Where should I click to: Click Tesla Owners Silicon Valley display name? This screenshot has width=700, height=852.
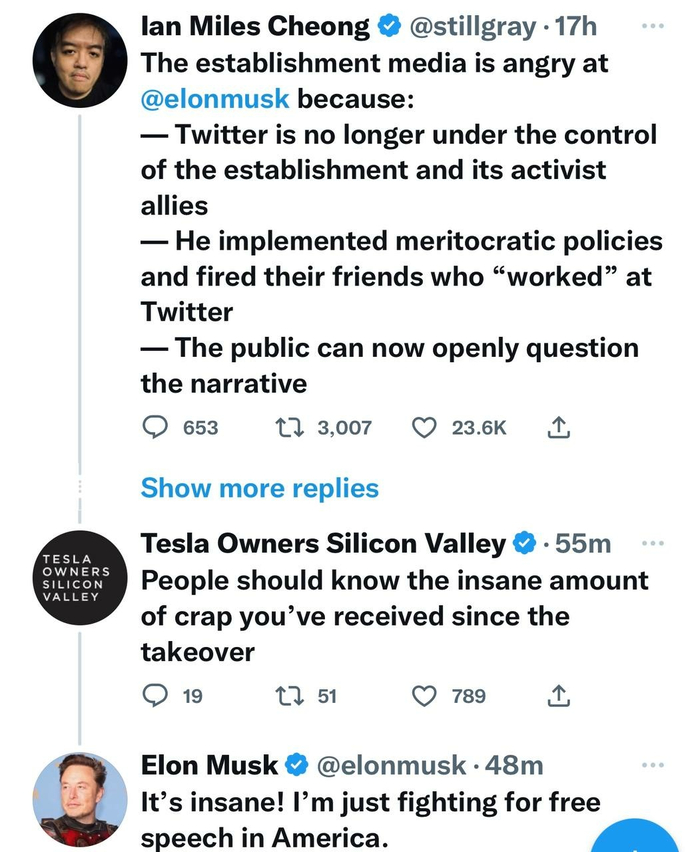point(323,544)
